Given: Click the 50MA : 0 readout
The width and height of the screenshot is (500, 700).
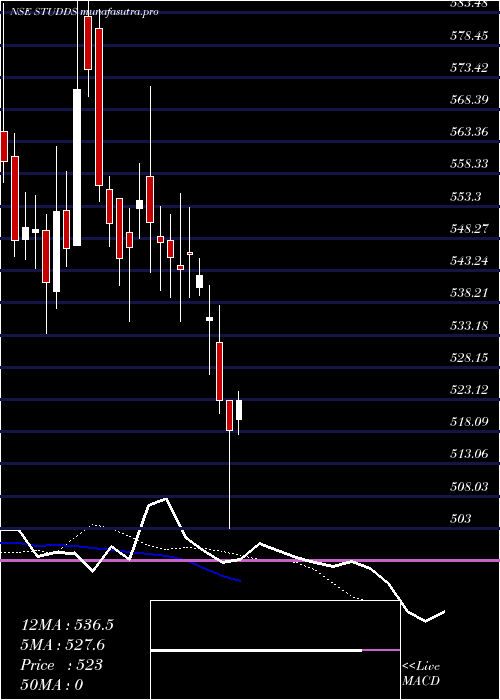Looking at the screenshot, I should click(x=52, y=685).
